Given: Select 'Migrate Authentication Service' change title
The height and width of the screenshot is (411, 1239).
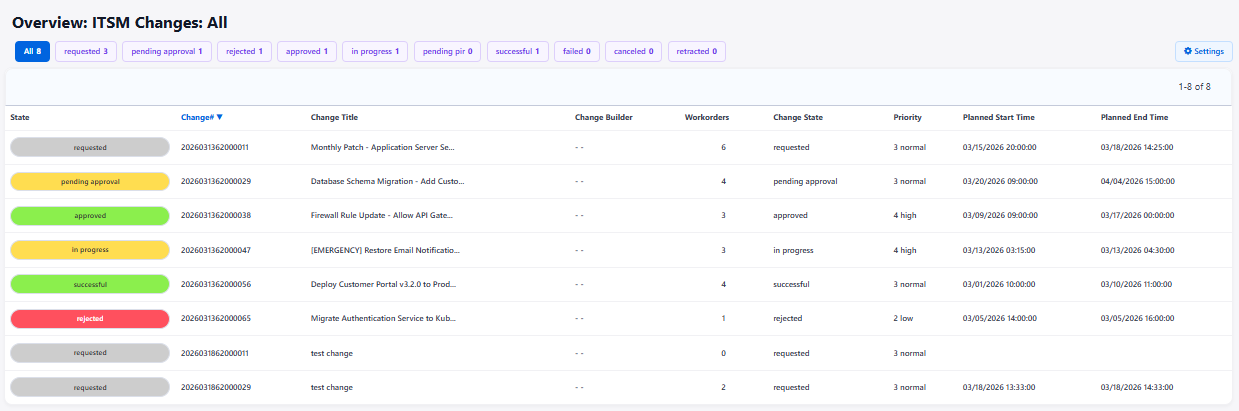Looking at the screenshot, I should pyautogui.click(x=383, y=318).
